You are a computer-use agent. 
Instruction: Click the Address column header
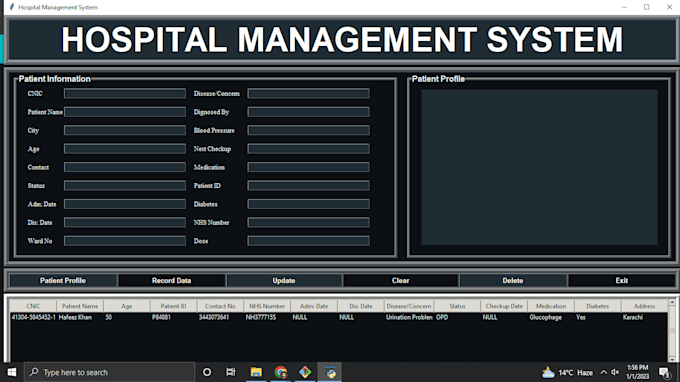tap(644, 306)
